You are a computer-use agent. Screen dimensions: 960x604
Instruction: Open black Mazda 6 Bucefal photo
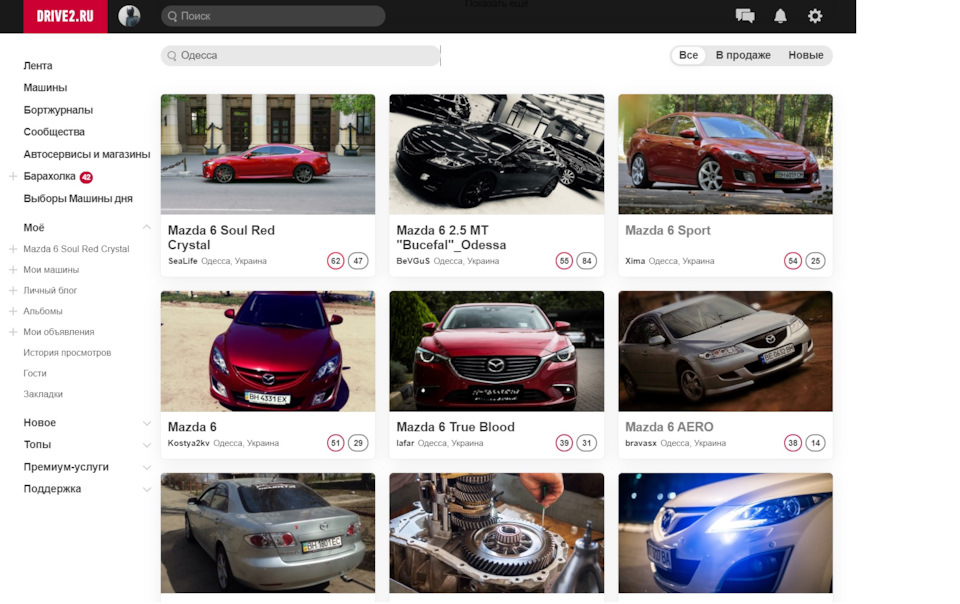(497, 154)
